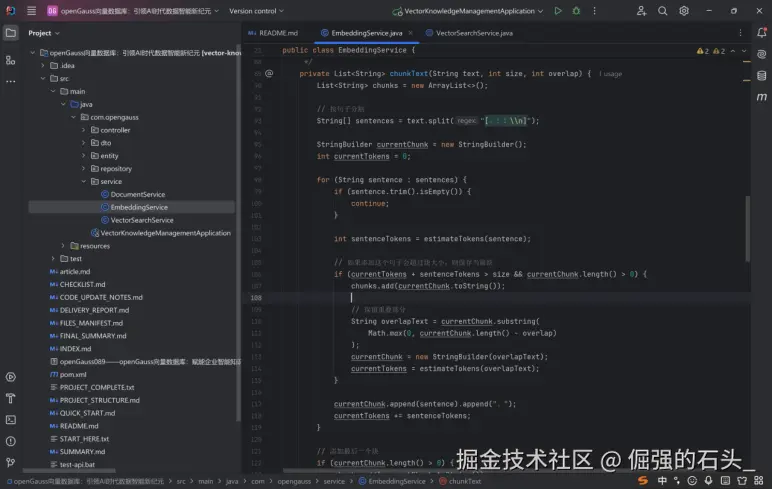This screenshot has width=772, height=489.
Task: Expand the test folder
Action: (53, 259)
